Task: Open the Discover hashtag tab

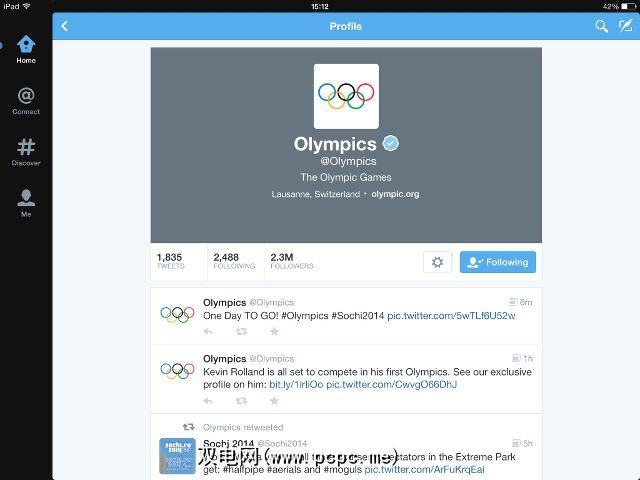Action: pyautogui.click(x=26, y=152)
